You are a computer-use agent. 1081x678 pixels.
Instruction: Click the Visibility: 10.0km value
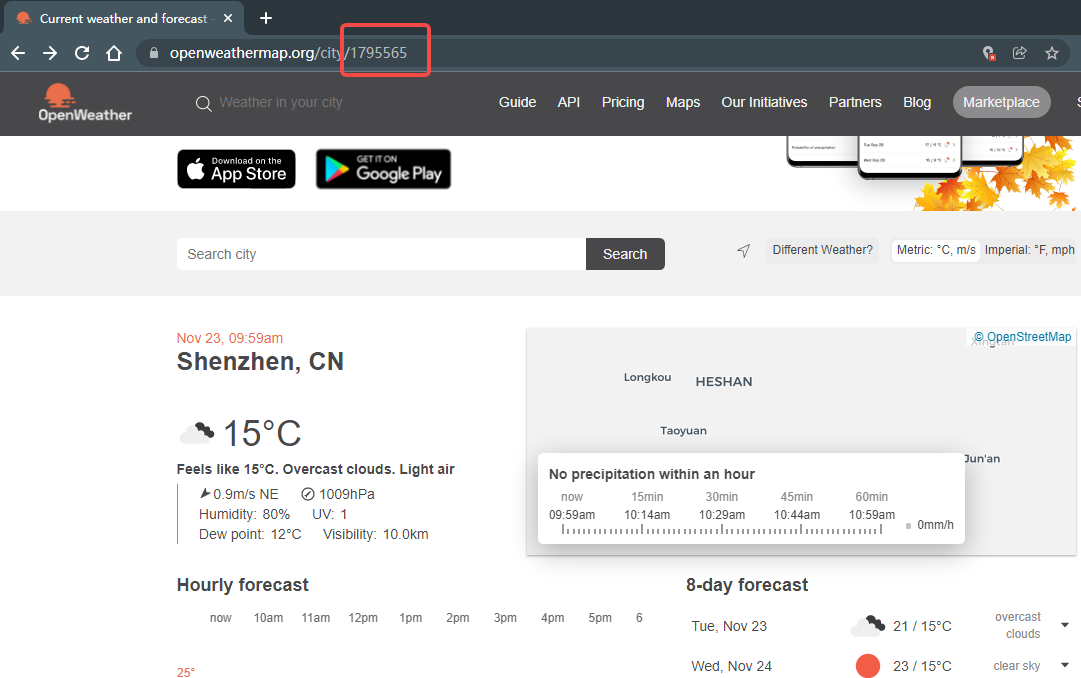click(x=376, y=535)
